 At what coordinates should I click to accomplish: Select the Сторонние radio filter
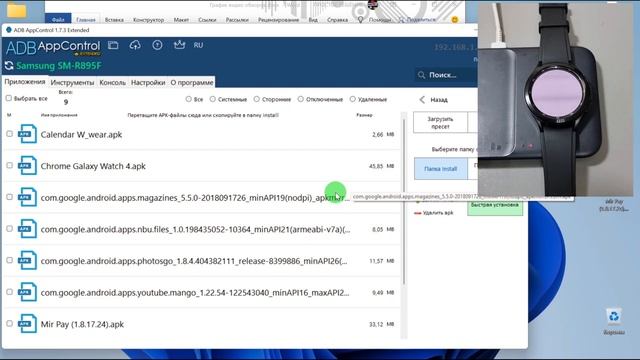[x=256, y=99]
